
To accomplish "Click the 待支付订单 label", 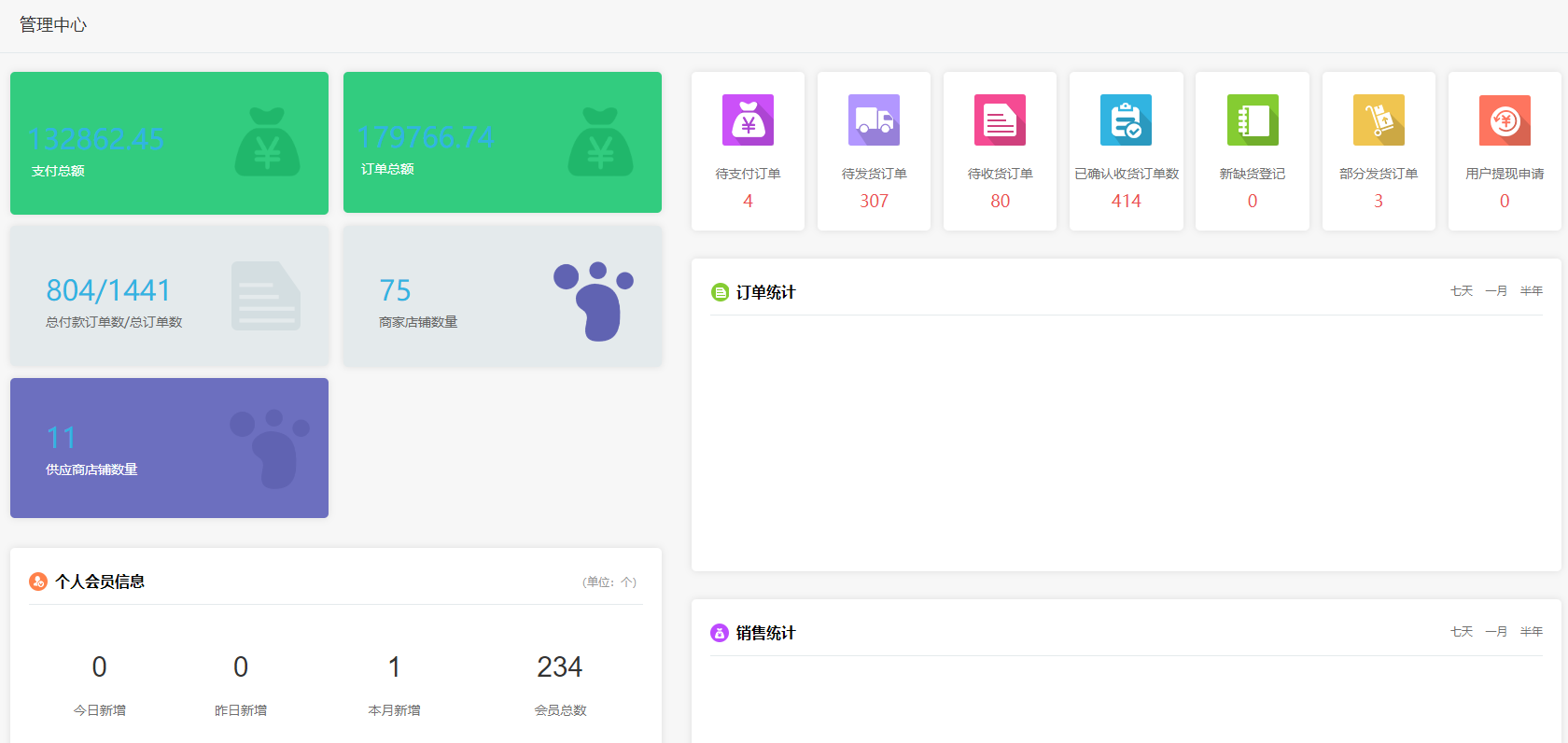I will (x=748, y=174).
